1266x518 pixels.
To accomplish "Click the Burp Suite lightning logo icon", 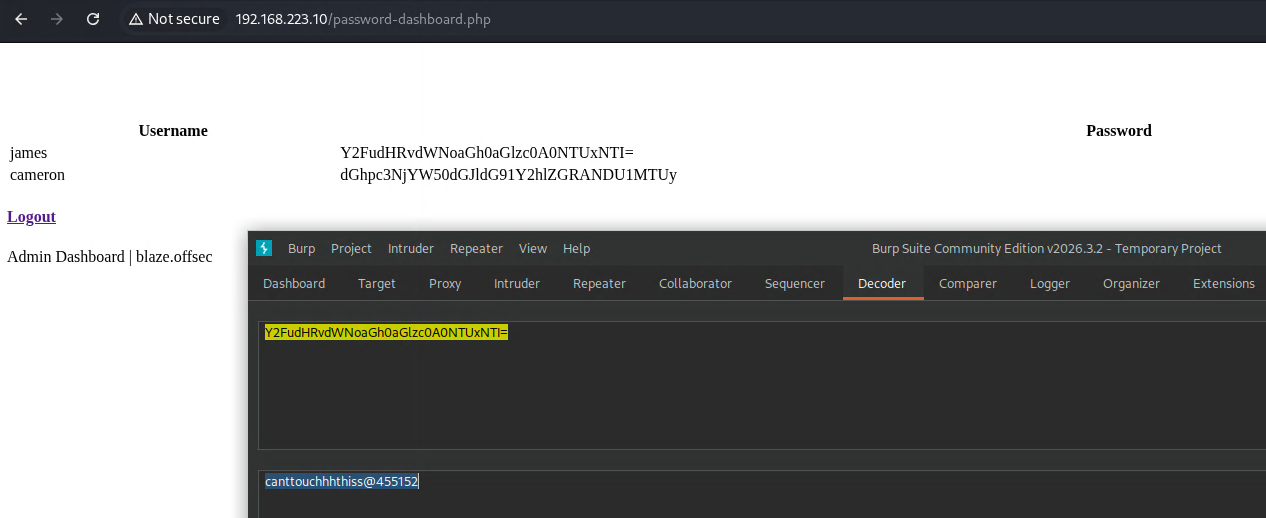I will pyautogui.click(x=264, y=248).
